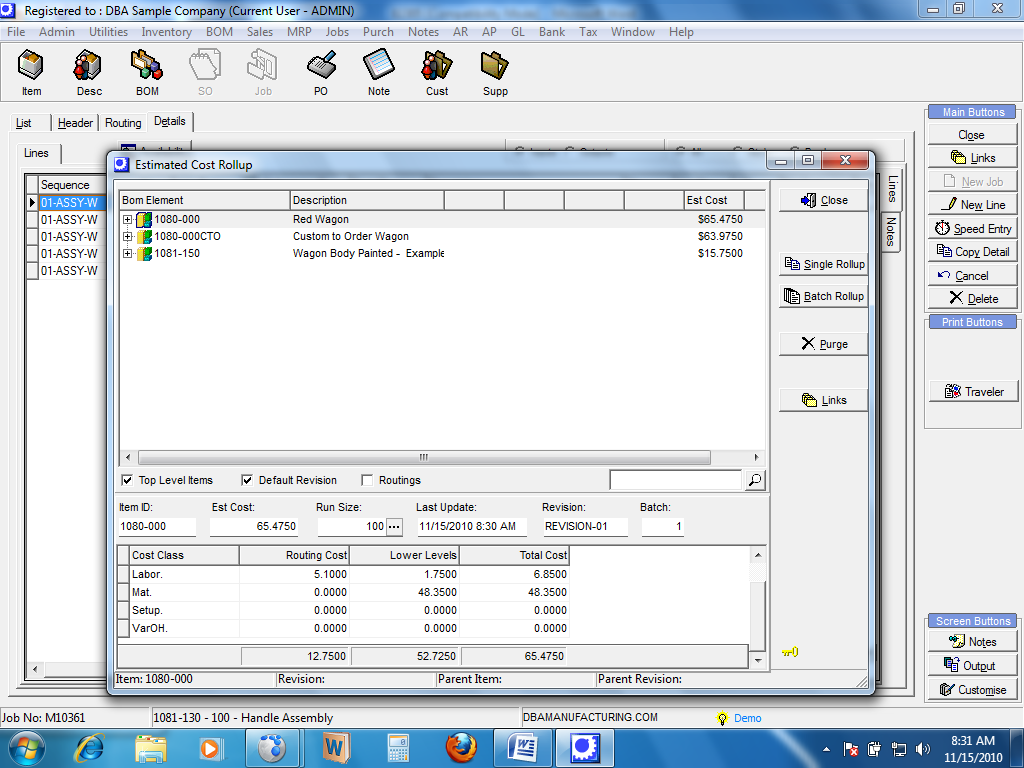Viewport: 1024px width, 768px height.
Task: Click the Desc toolbar icon
Action: (x=89, y=74)
